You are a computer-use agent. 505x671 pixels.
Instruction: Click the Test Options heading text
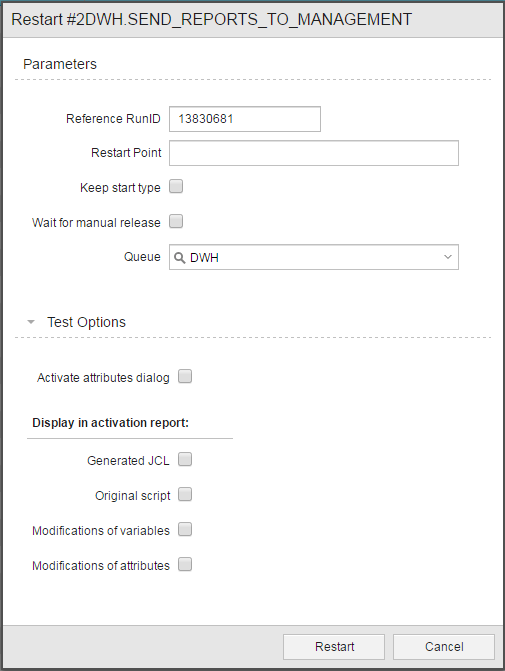coord(86,322)
